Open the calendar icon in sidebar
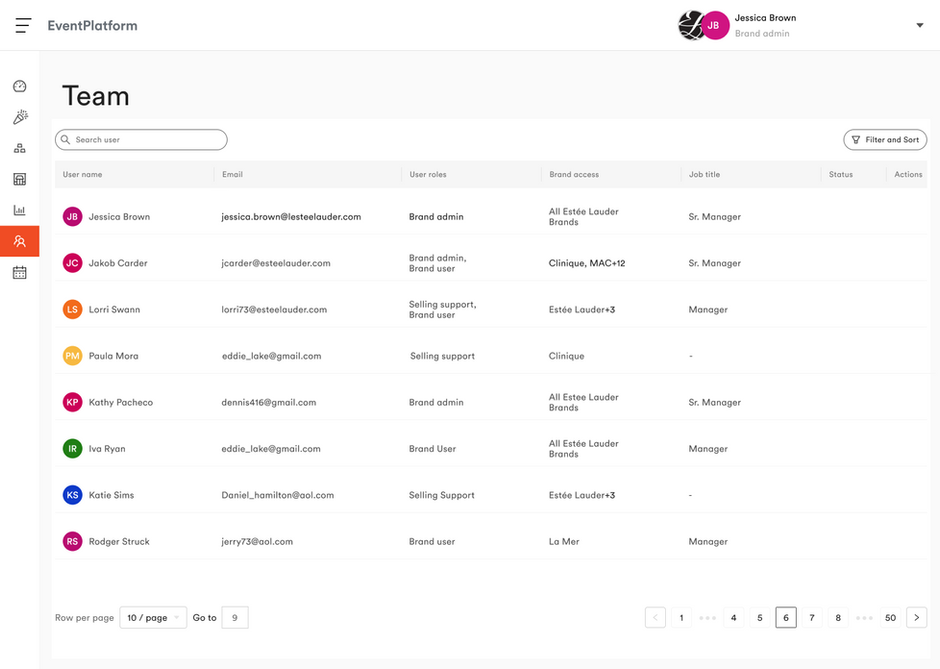The width and height of the screenshot is (940, 669). (x=20, y=272)
